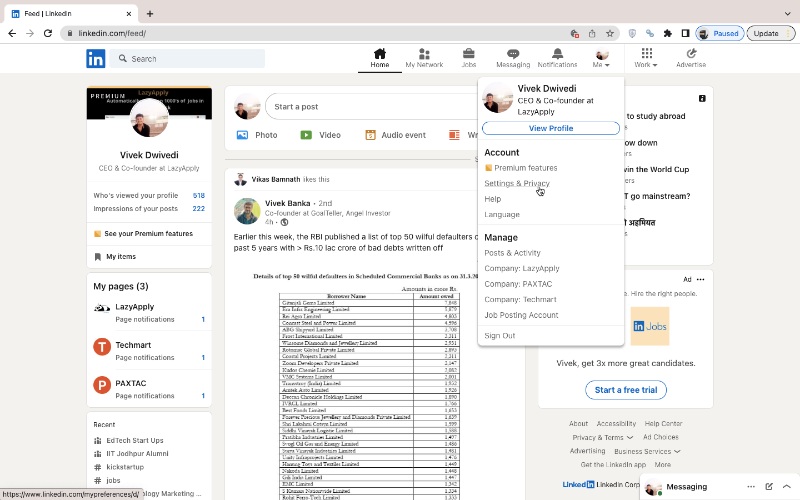Bookmark page with star icon
The width and height of the screenshot is (800, 500).
[x=610, y=34]
